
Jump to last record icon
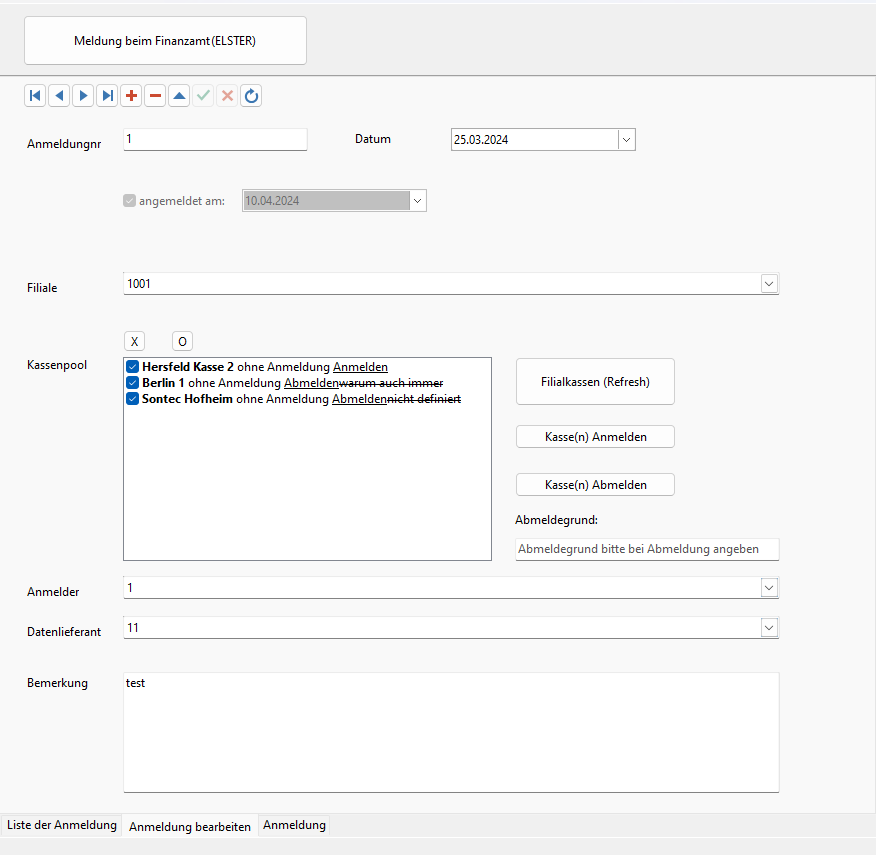click(107, 96)
